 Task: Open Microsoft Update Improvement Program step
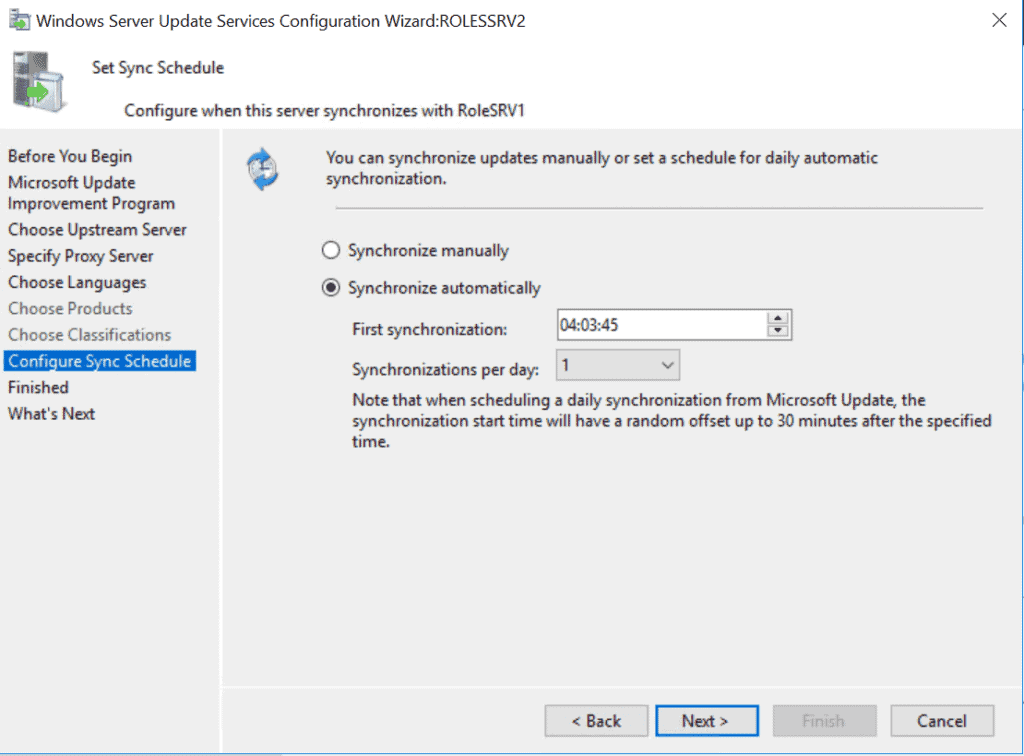[x=91, y=193]
